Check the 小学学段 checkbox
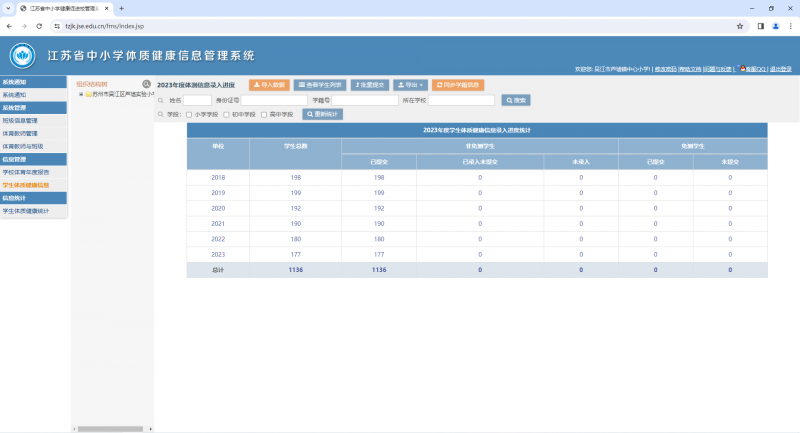This screenshot has height=433, width=800. (x=189, y=114)
